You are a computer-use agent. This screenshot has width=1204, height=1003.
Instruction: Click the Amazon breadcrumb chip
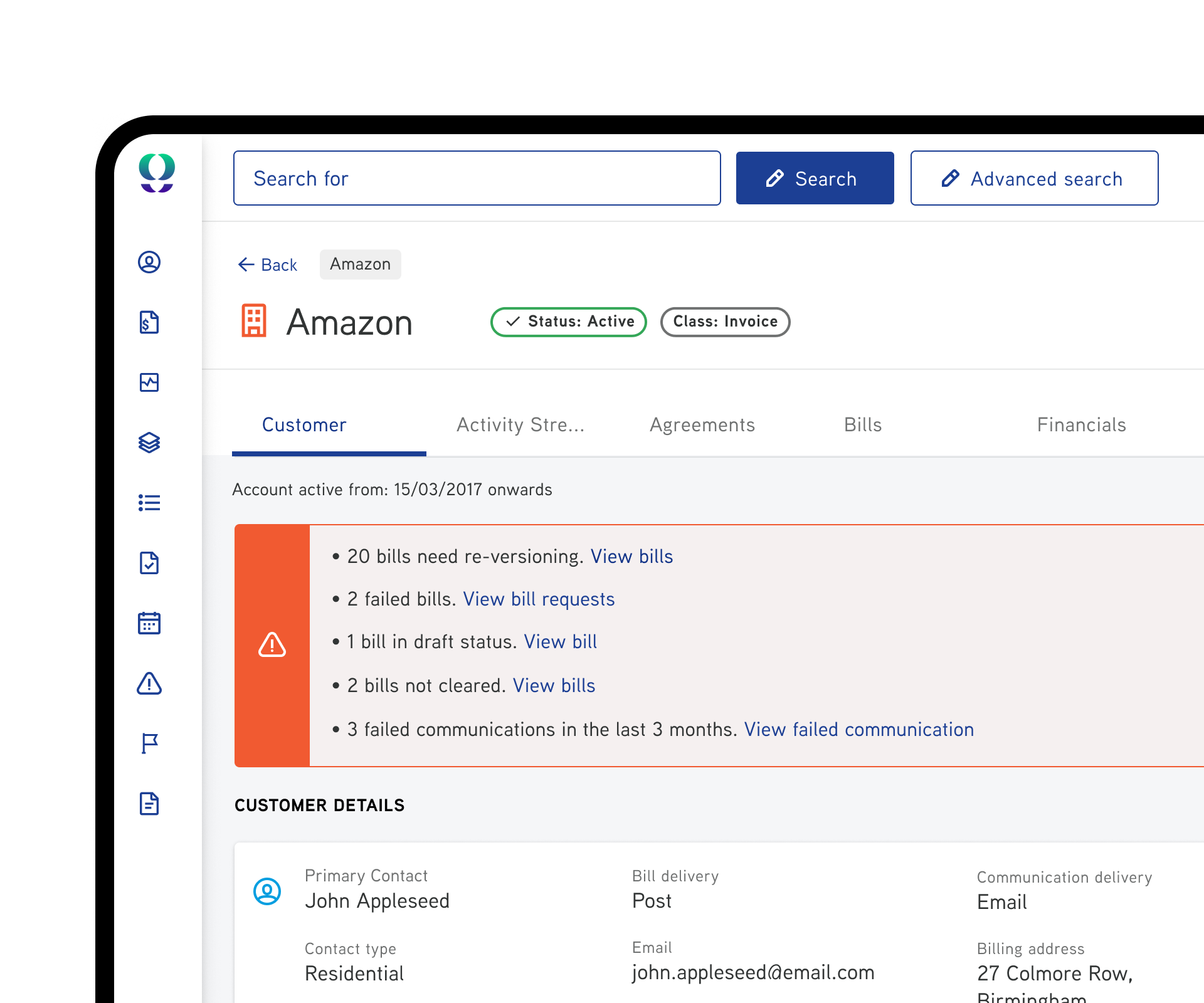[x=361, y=265]
